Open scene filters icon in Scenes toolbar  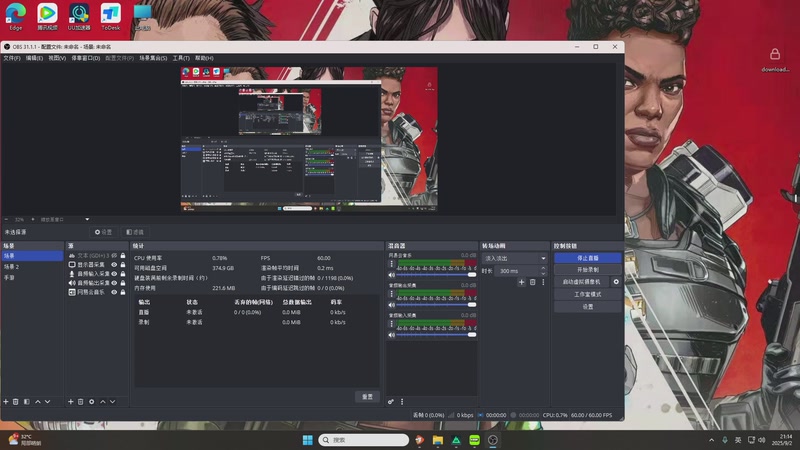(x=27, y=402)
